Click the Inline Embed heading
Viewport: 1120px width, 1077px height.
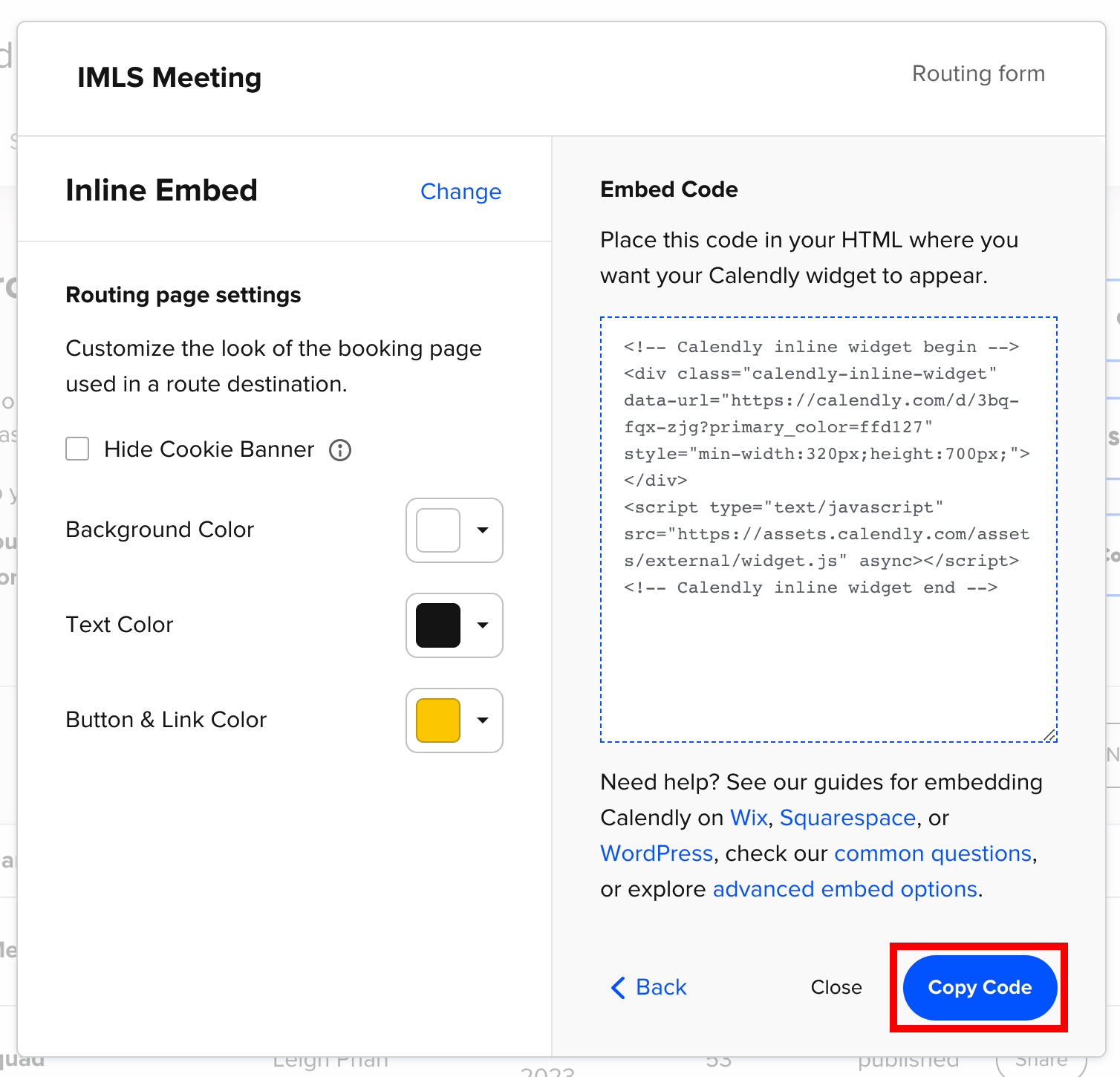click(x=162, y=190)
